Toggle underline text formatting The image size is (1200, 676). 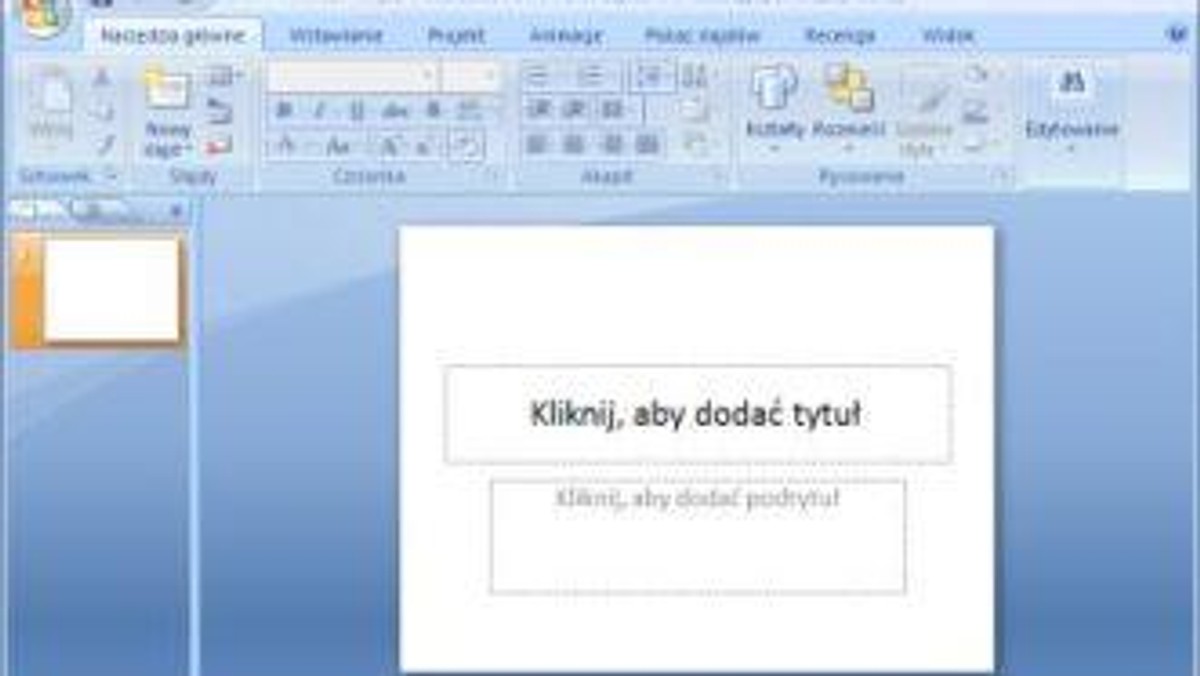click(x=356, y=110)
